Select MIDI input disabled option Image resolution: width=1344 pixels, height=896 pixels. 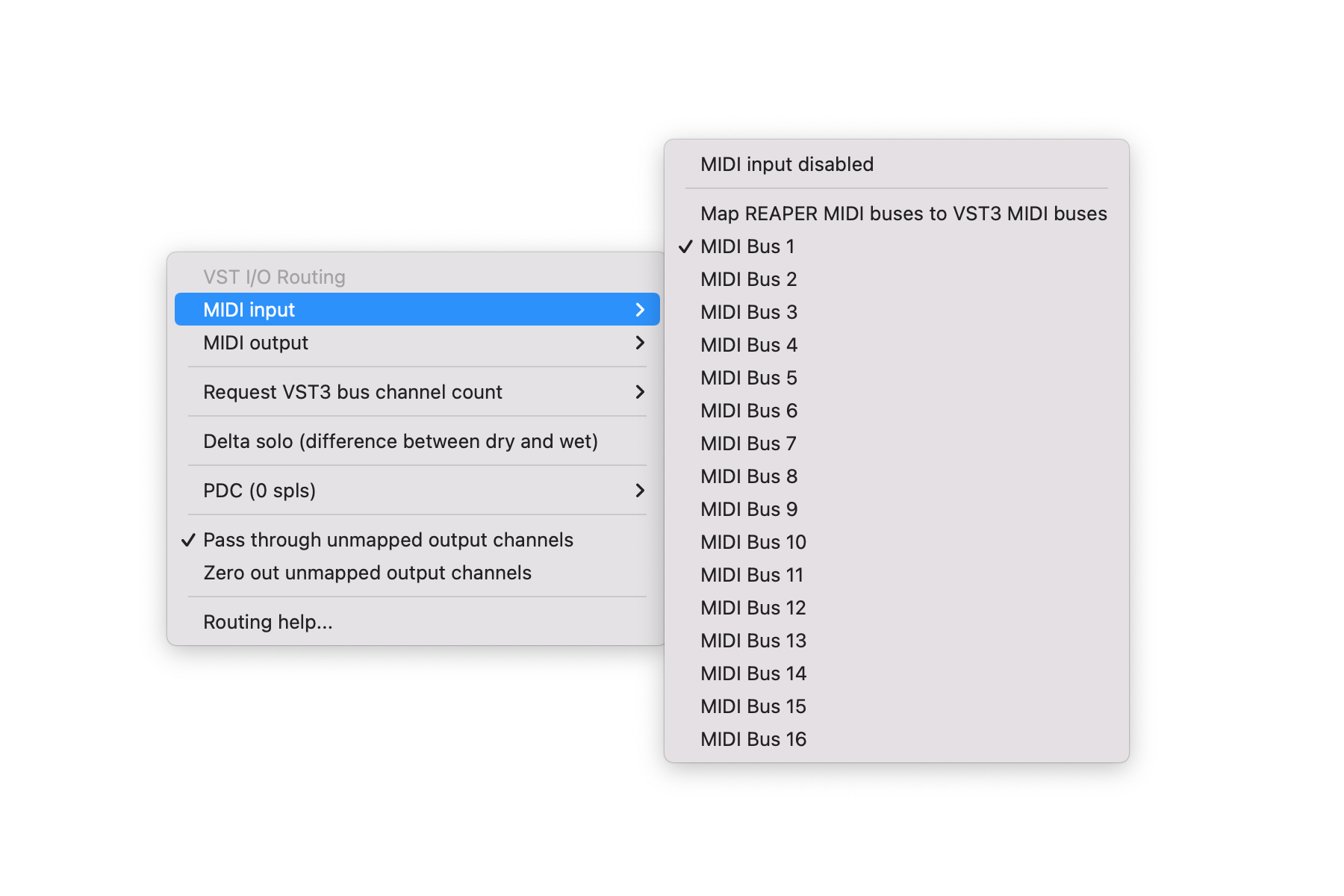787,164
